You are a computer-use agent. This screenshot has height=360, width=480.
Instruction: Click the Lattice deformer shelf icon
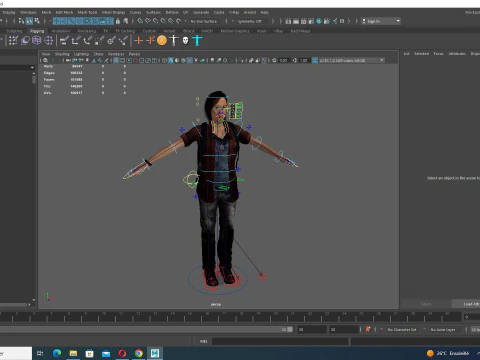37,40
